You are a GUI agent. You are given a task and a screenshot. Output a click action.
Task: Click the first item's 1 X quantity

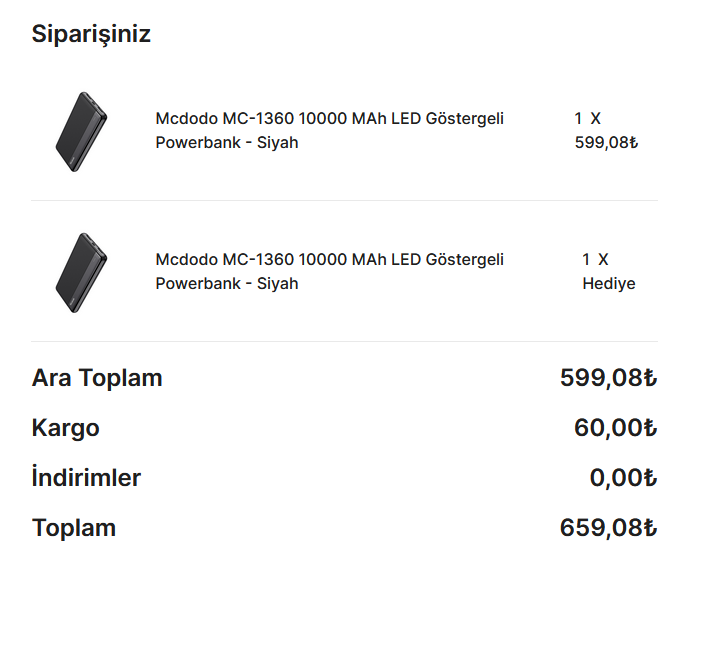[587, 119]
